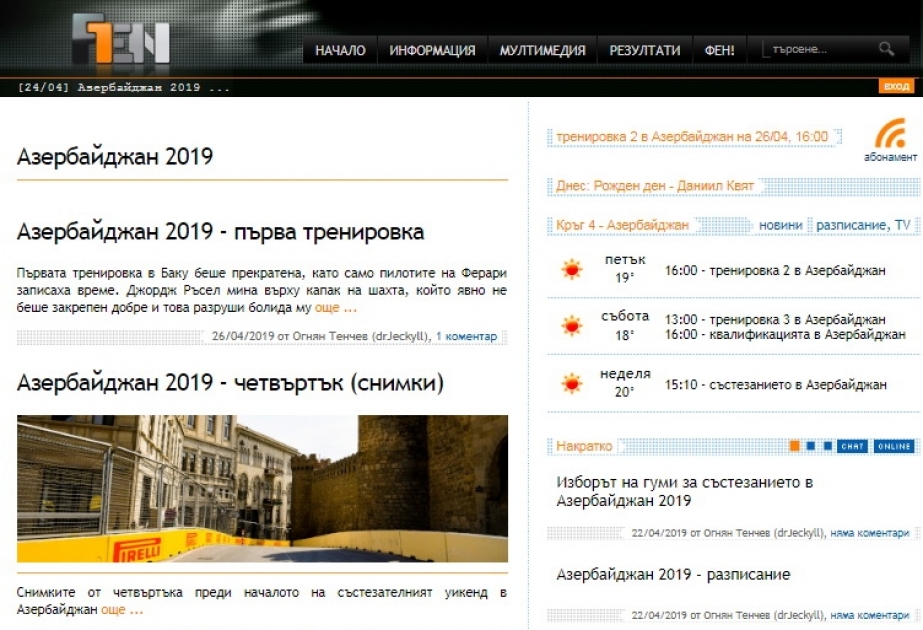This screenshot has width=923, height=630.
Task: Open the МУЛТИМЕДИЯ menu
Action: tap(542, 51)
